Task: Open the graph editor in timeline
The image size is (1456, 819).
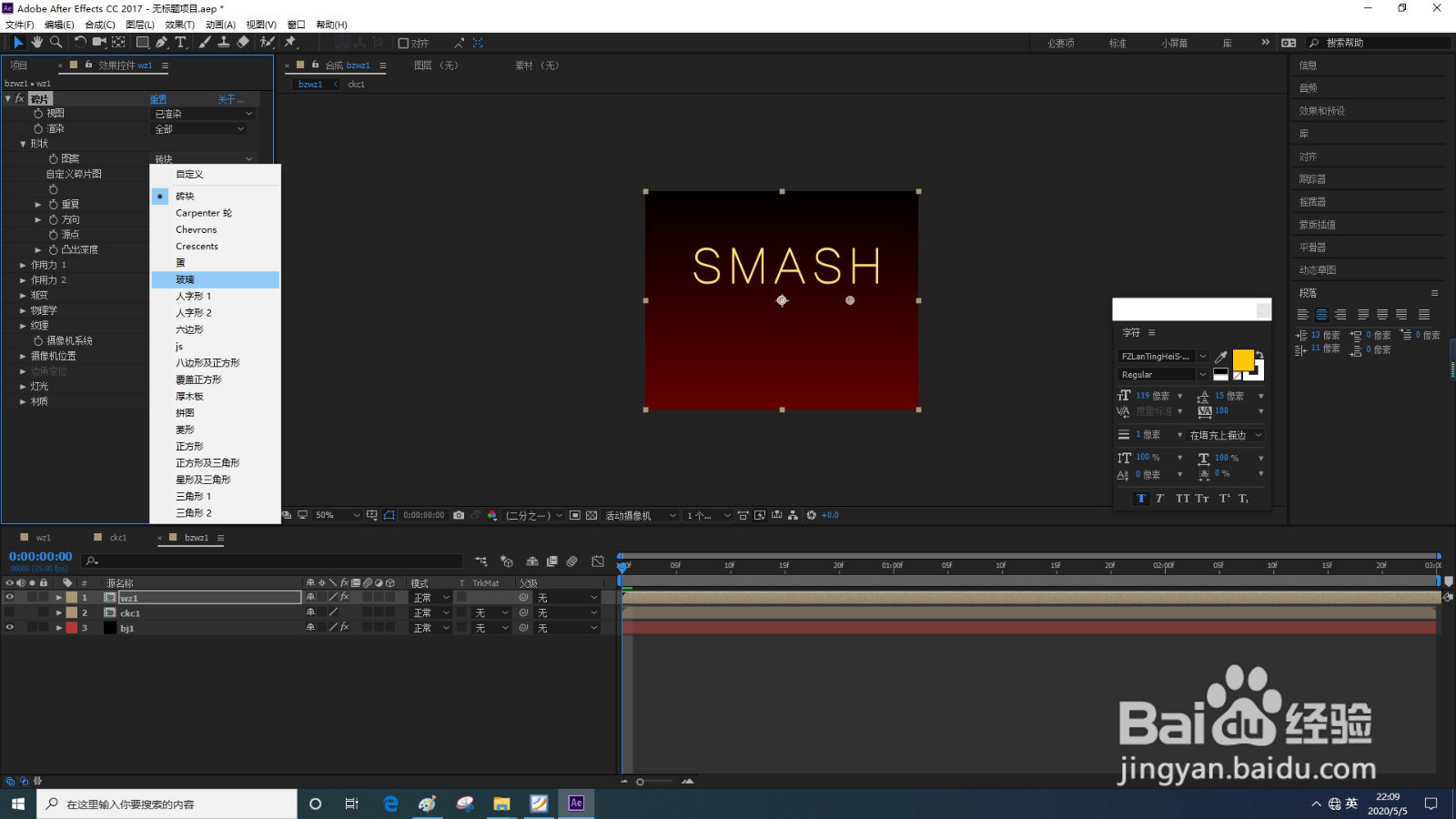Action: click(x=598, y=561)
